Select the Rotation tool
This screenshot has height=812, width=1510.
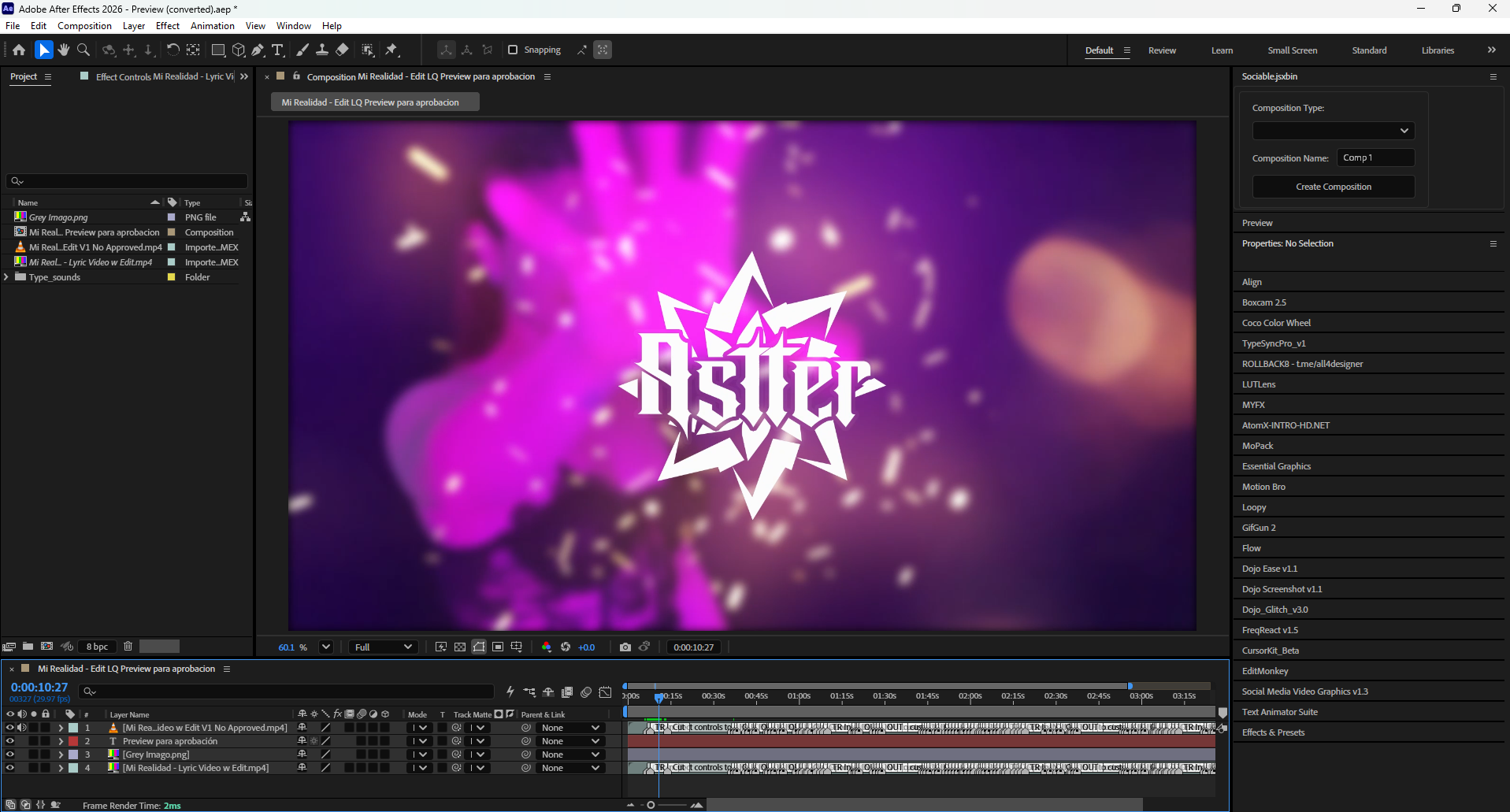(173, 50)
